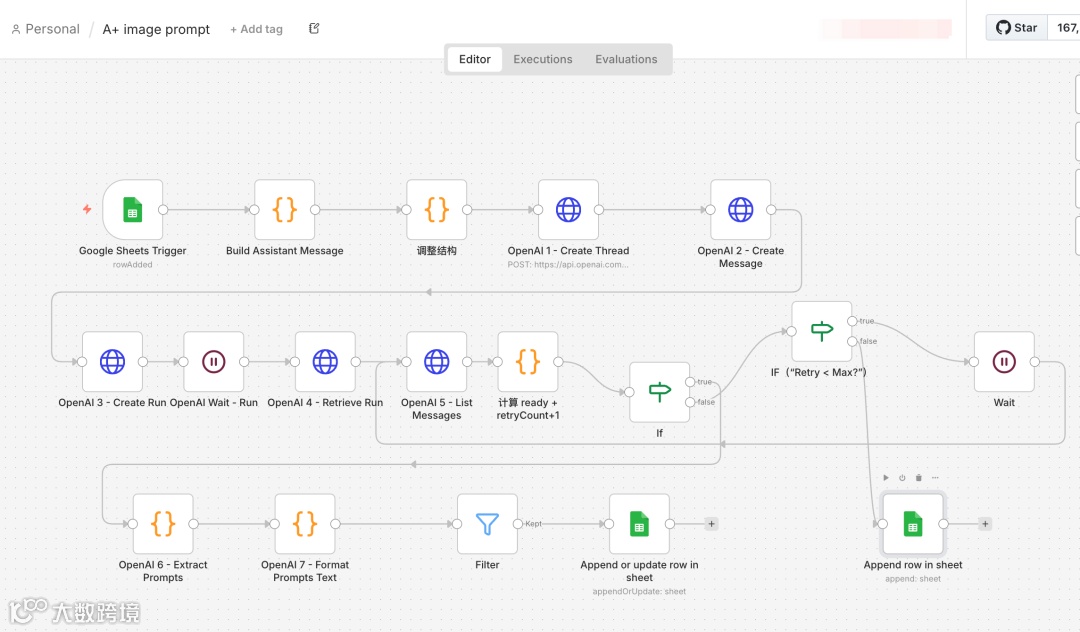Open the If node
This screenshot has height=632, width=1080.
pos(659,392)
